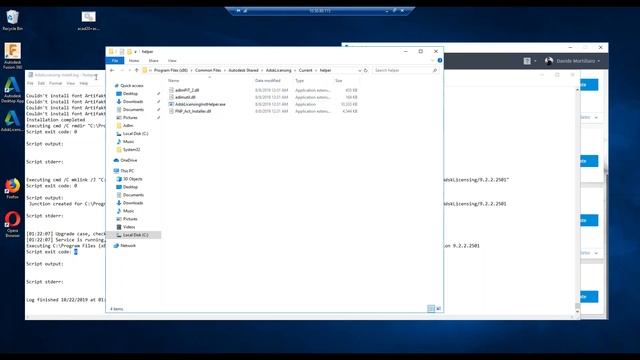The height and width of the screenshot is (360, 640).
Task: Open the Home ribbon tab
Action: 134,60
